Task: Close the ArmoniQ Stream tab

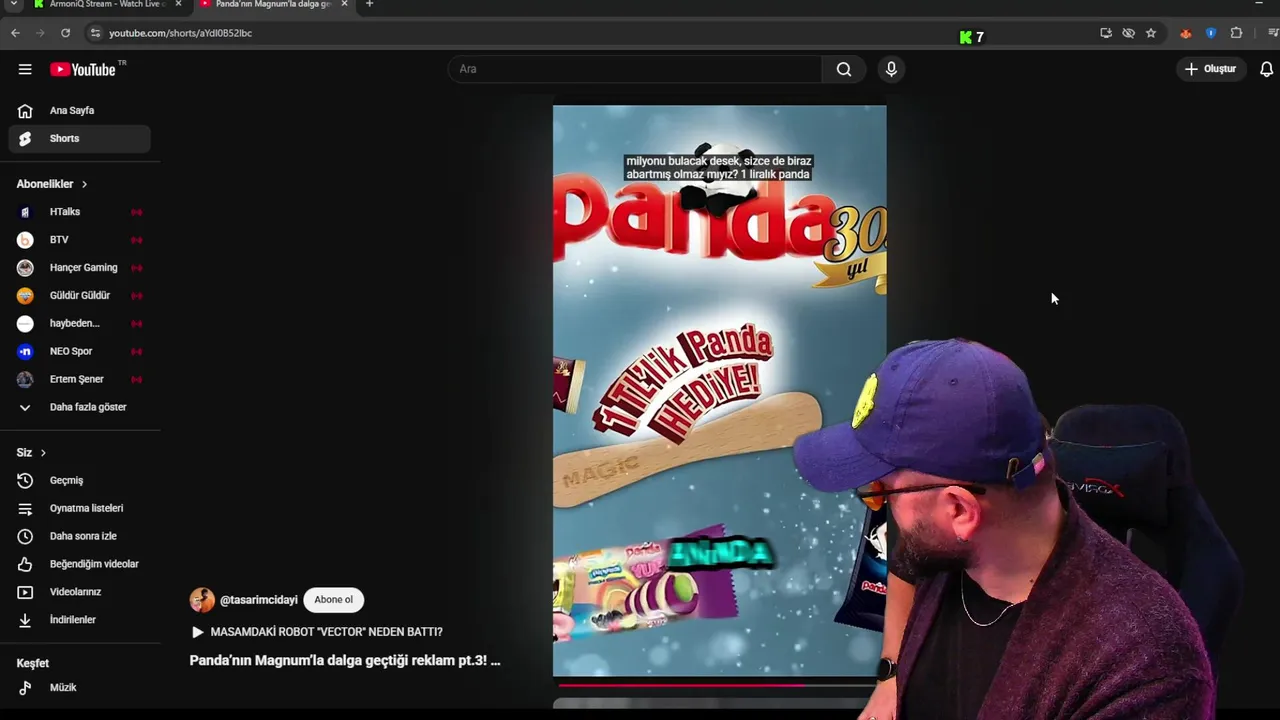Action: pyautogui.click(x=178, y=4)
